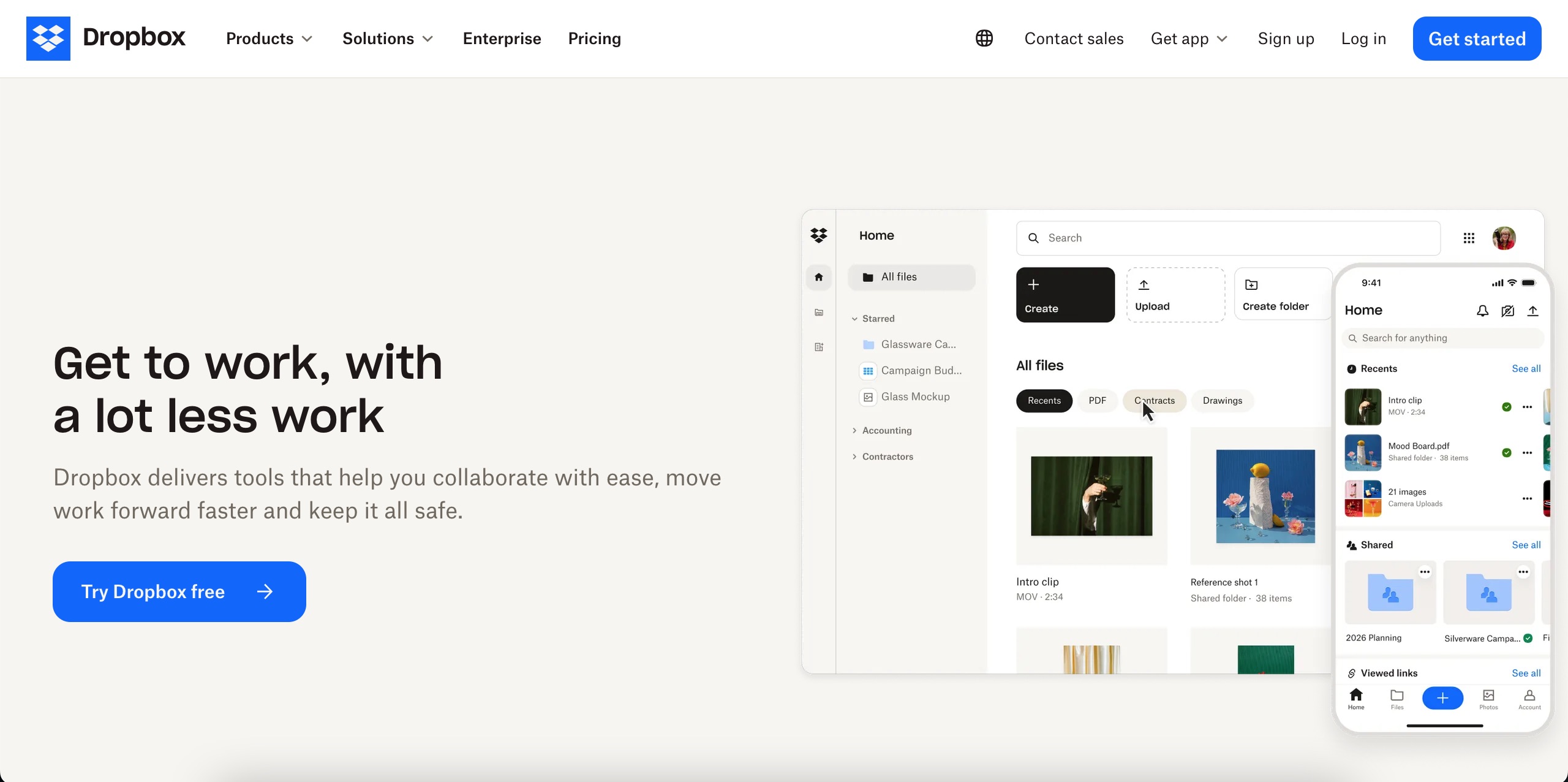The image size is (1568, 782).
Task: Click Contact sales link
Action: [1074, 39]
